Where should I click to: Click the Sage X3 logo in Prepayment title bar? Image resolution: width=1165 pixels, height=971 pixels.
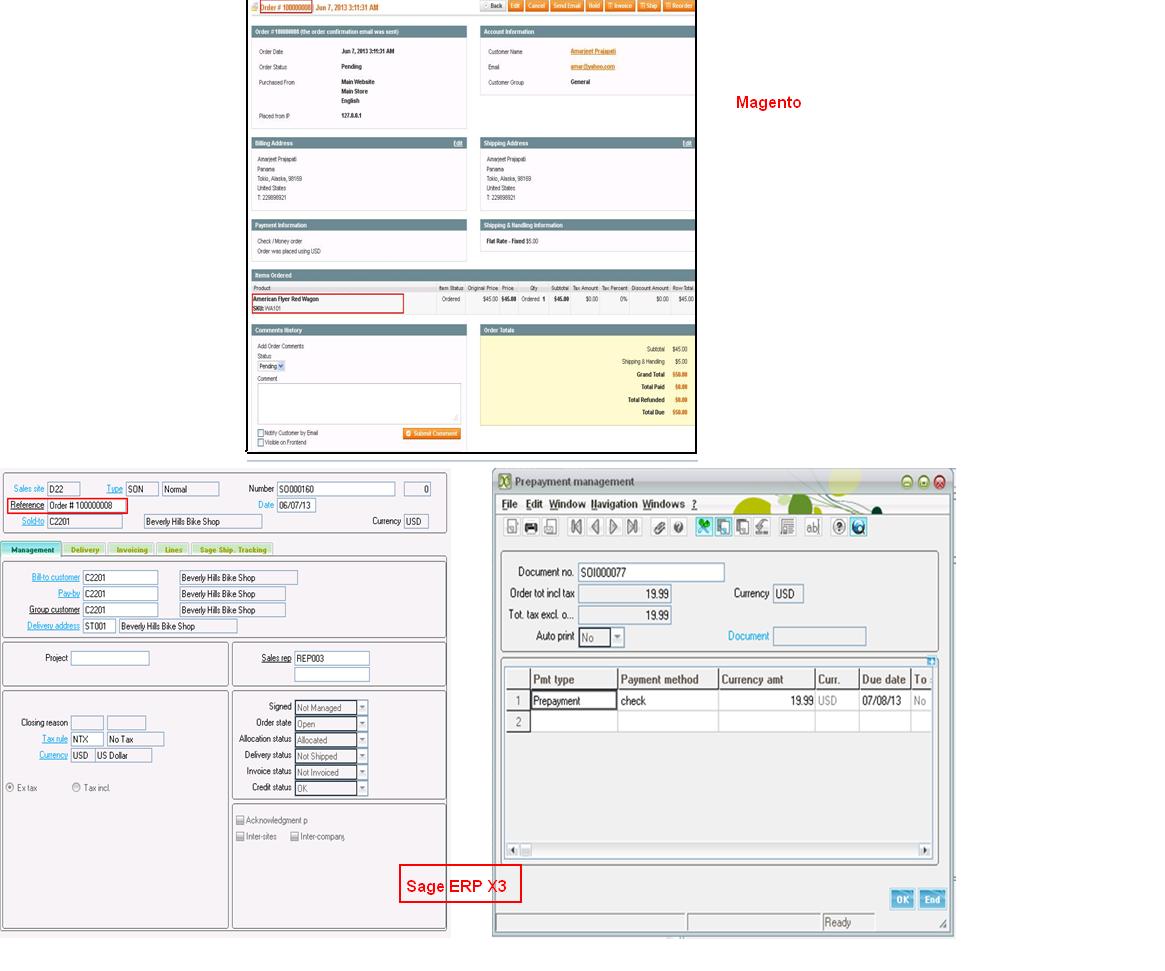(504, 481)
